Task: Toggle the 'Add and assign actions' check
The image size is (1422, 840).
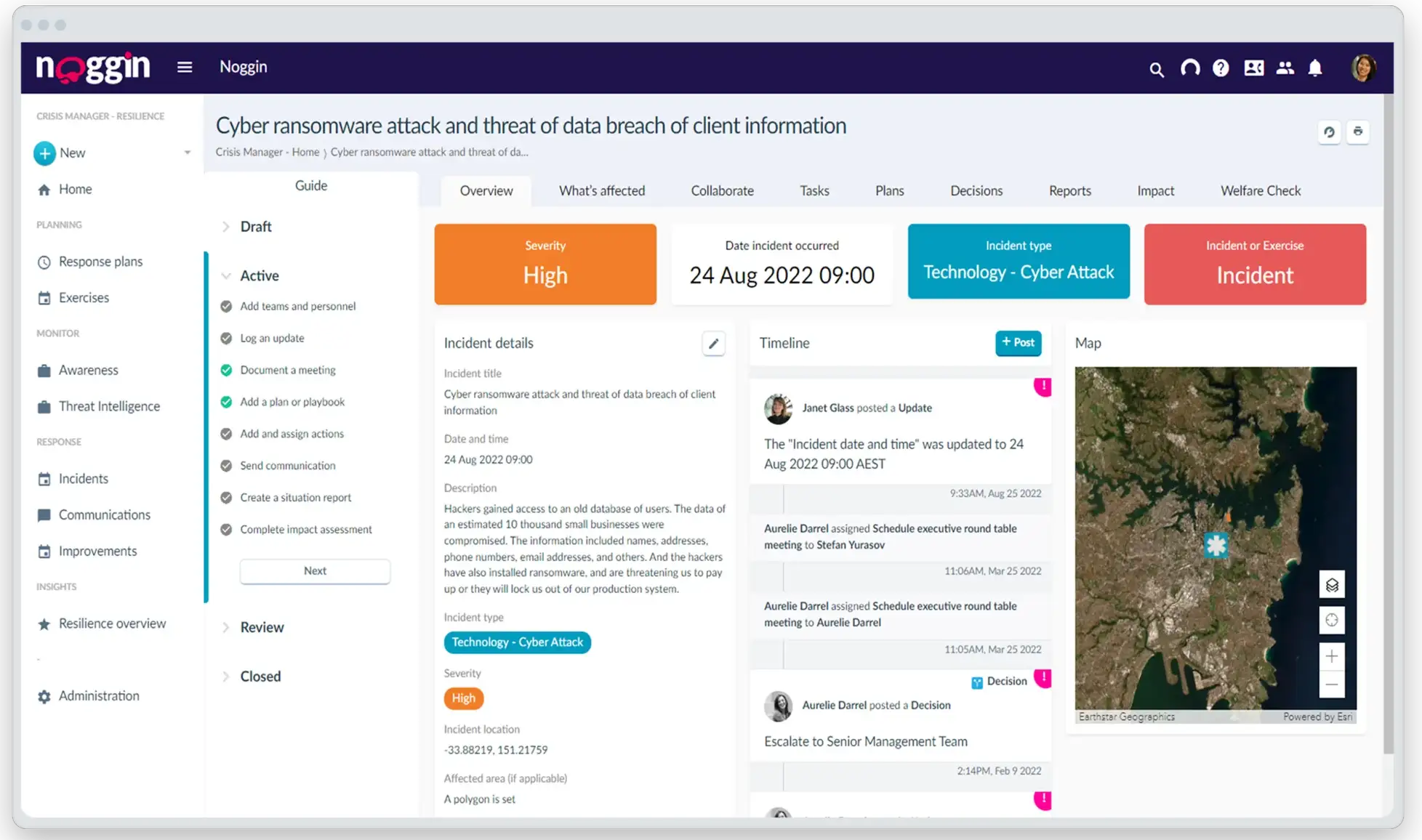Action: [x=226, y=434]
